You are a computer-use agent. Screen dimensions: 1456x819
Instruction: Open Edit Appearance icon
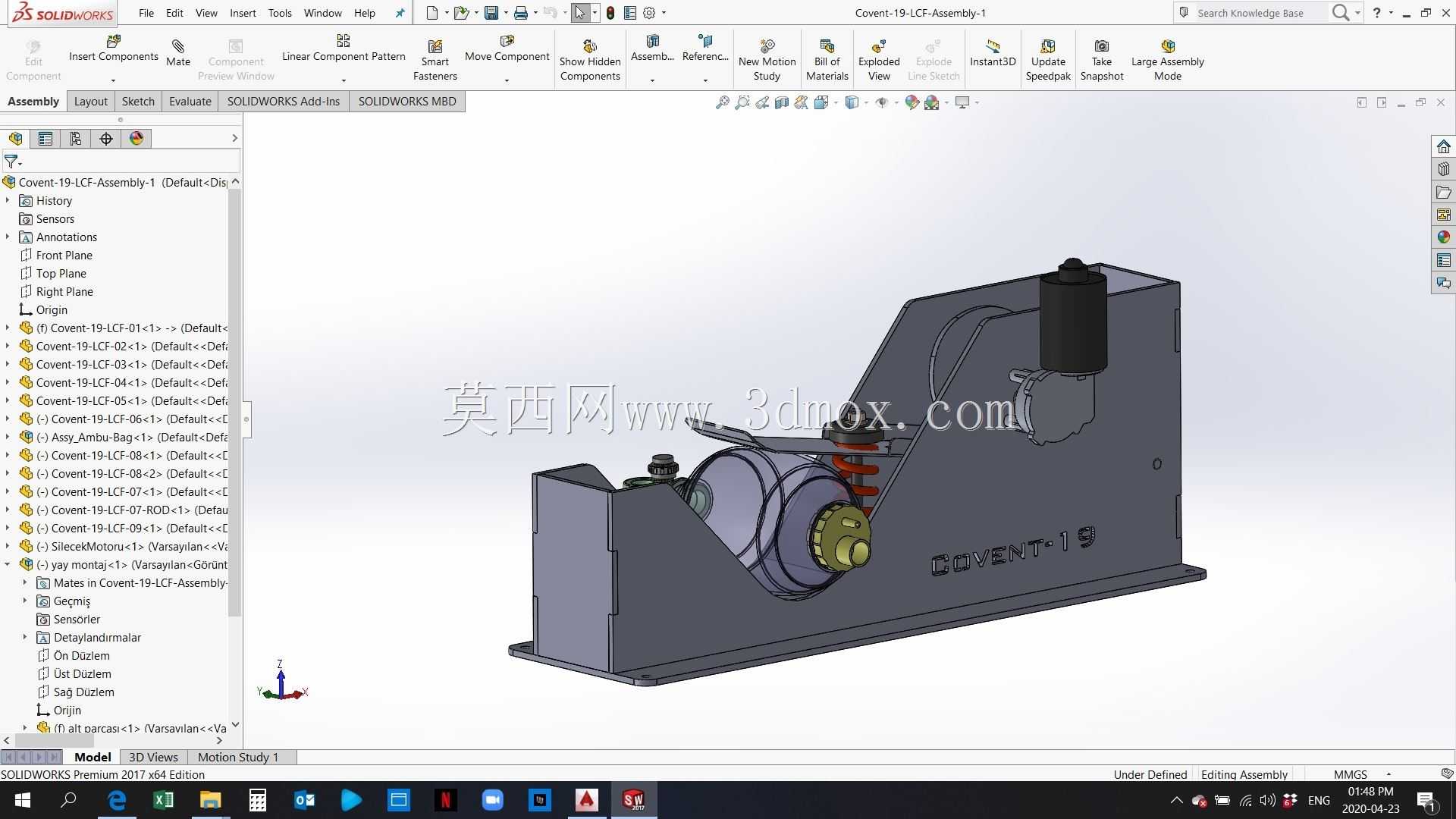[x=912, y=102]
